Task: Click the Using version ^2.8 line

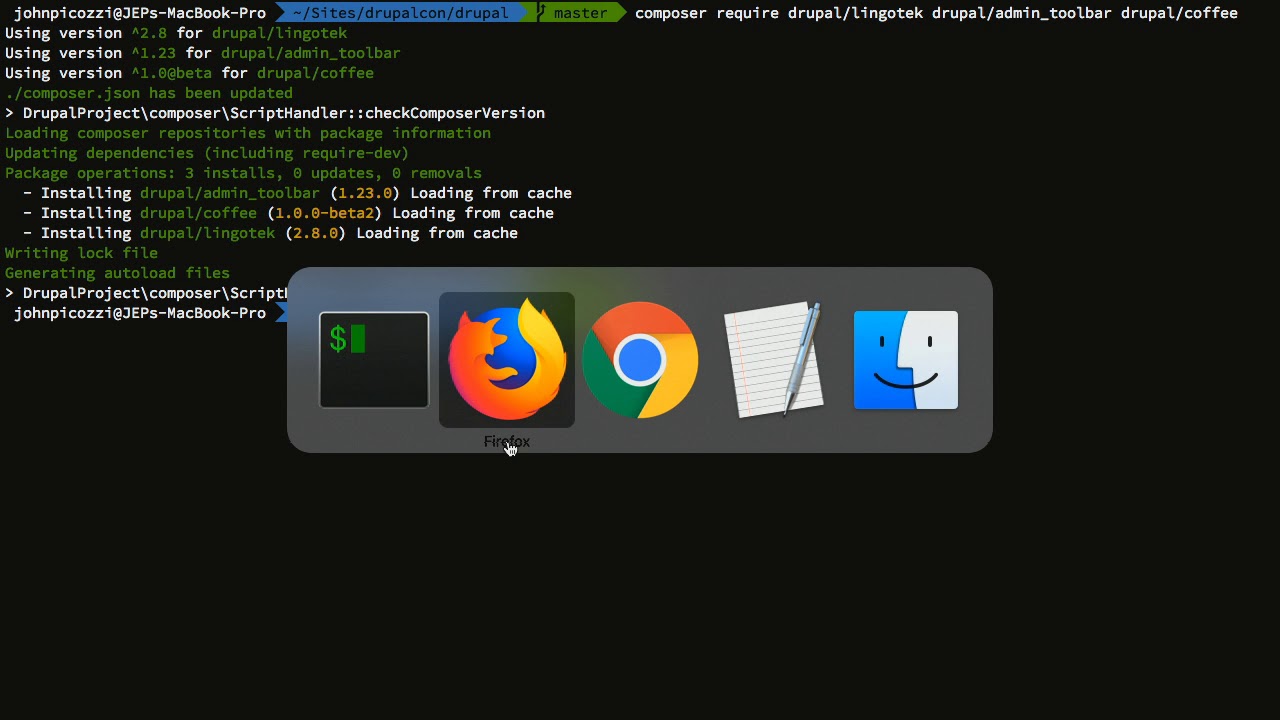Action: point(176,33)
